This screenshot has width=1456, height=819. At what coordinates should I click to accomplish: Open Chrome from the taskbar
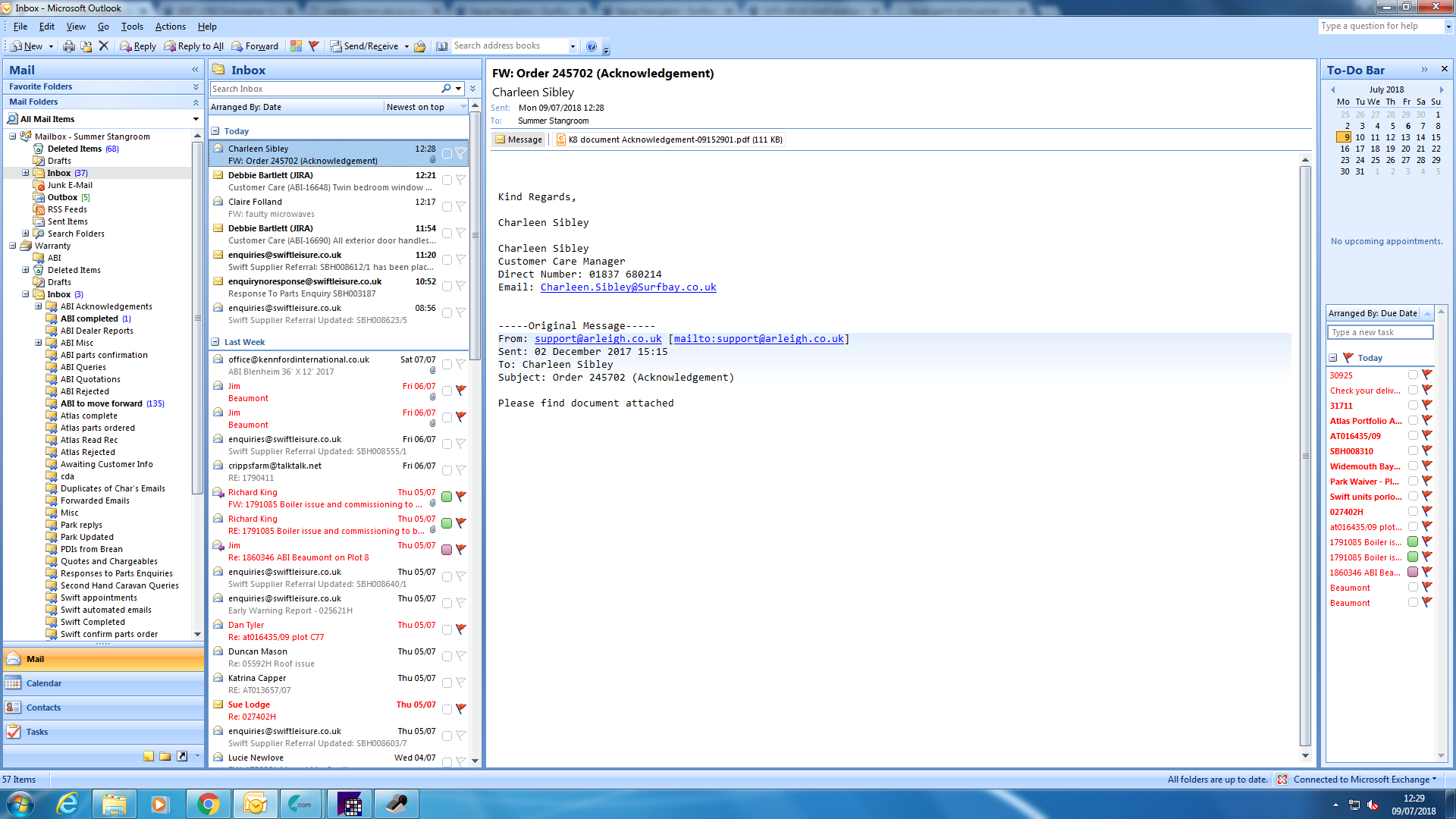(x=208, y=804)
